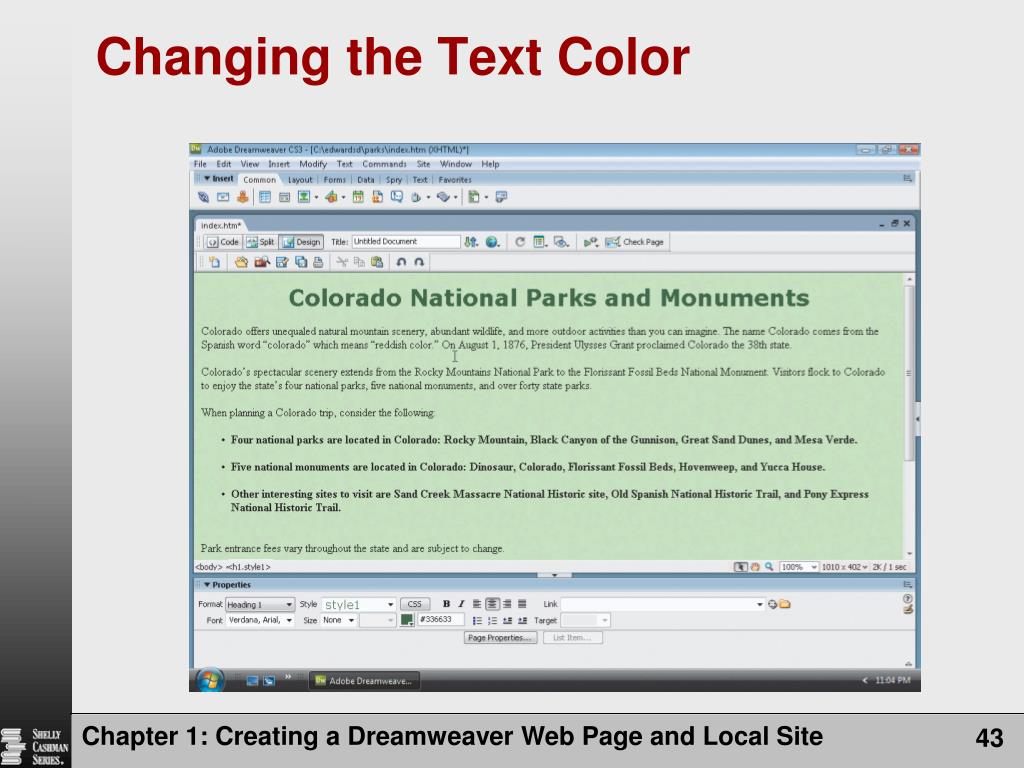The width and height of the screenshot is (1024, 768).
Task: Click the Paste icon in Standard toolbar
Action: [377, 262]
